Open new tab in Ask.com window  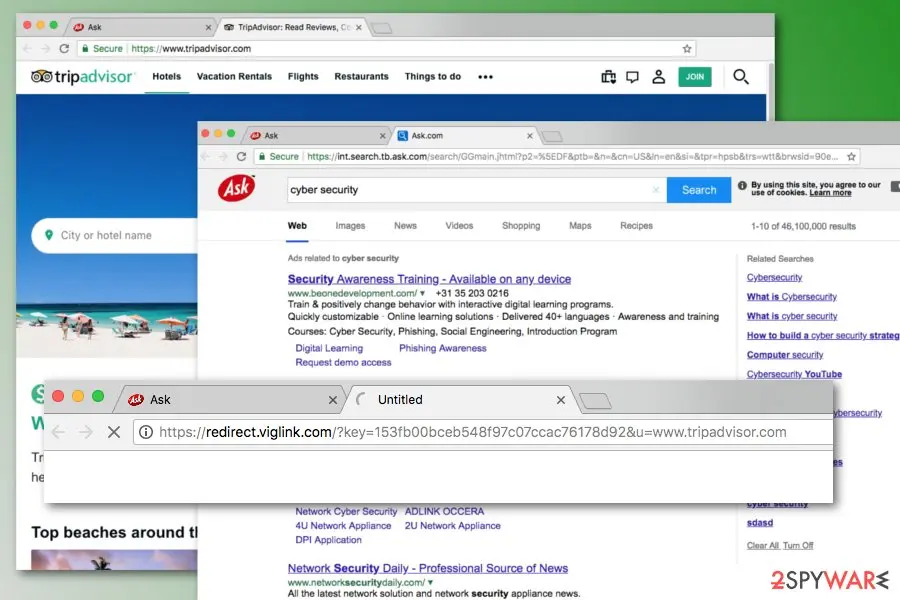pyautogui.click(x=552, y=136)
